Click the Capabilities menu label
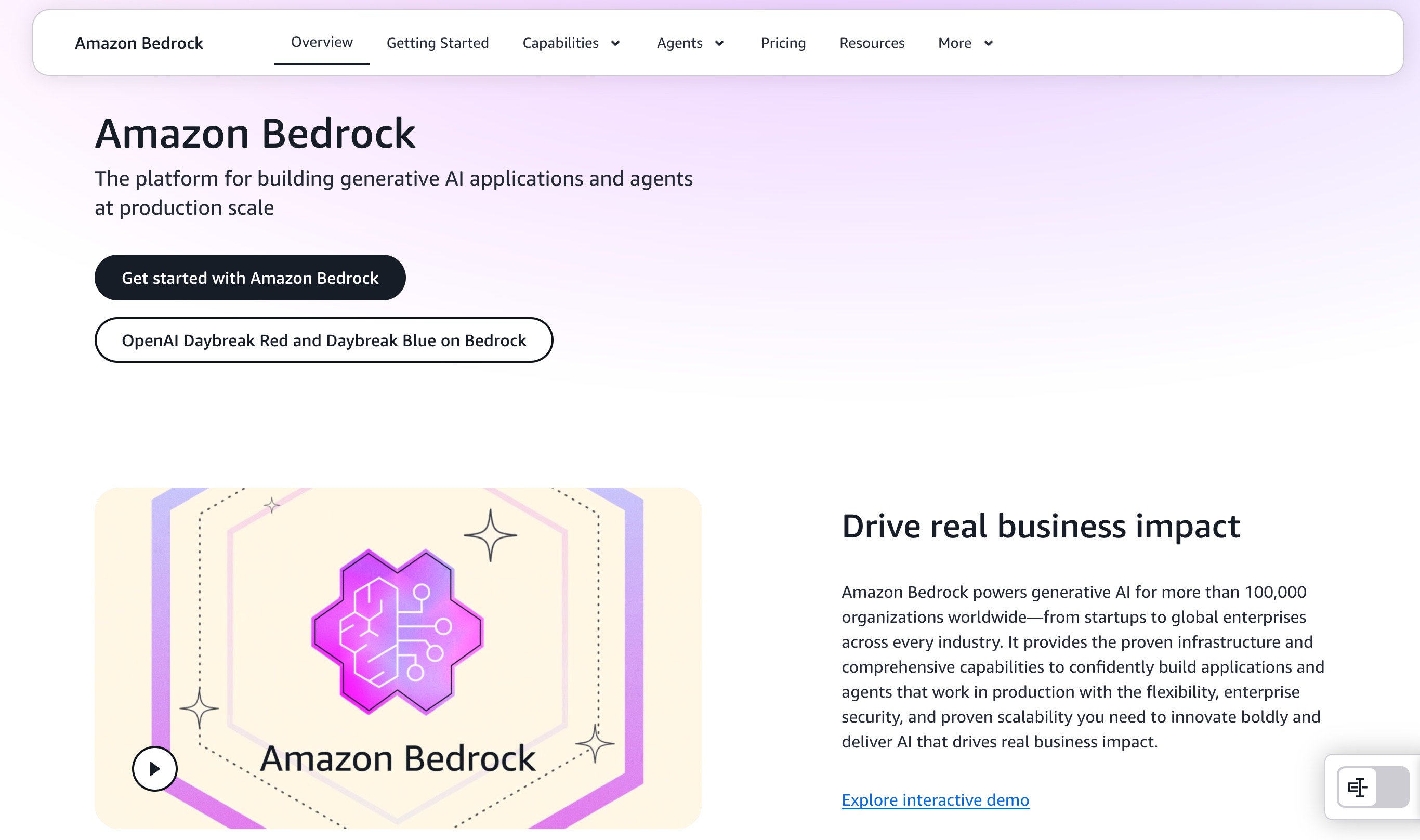Screen dimensions: 1420x840 (560, 43)
